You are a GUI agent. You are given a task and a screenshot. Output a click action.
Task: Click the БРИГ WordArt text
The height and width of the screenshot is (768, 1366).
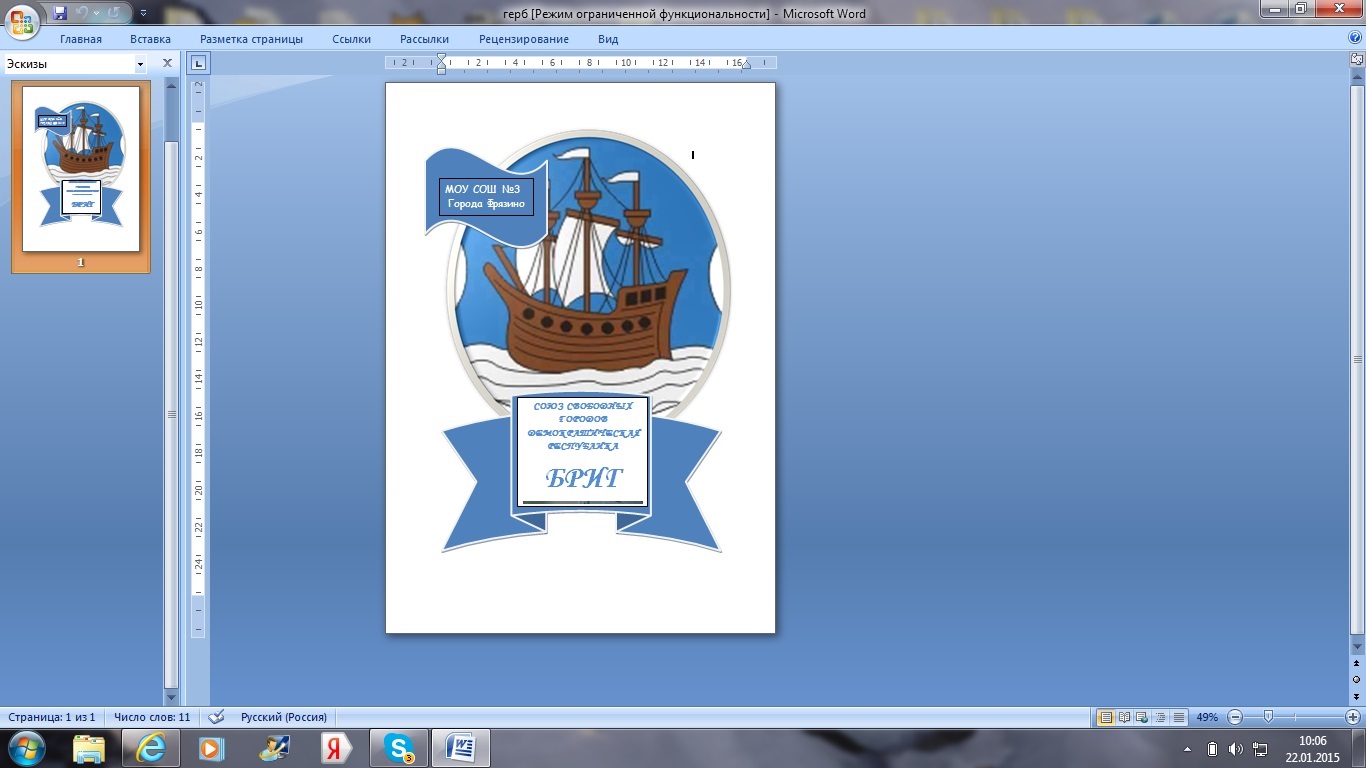[x=584, y=477]
